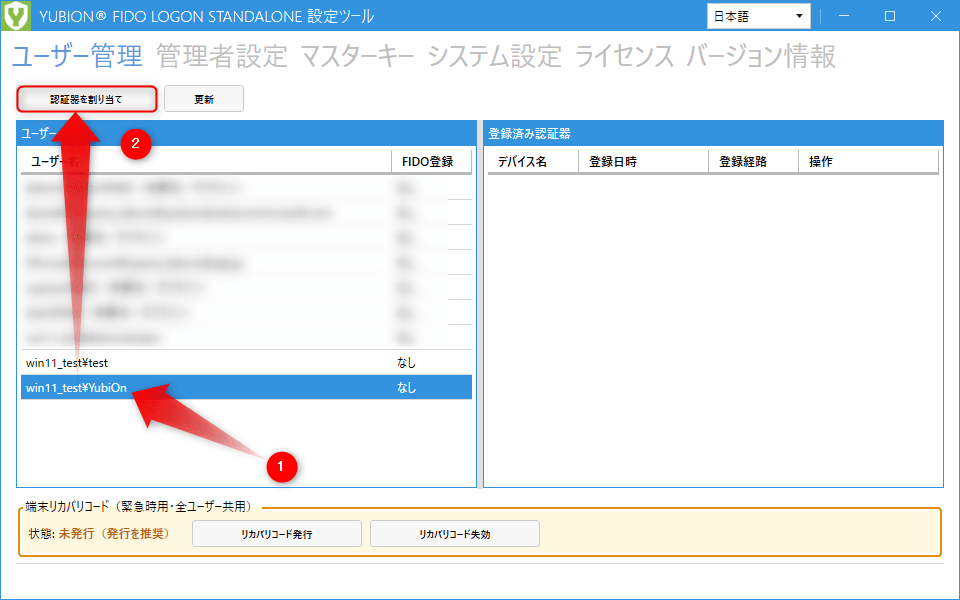This screenshot has width=960, height=600.
Task: Show the バージョン情報 tab
Action: (761, 56)
